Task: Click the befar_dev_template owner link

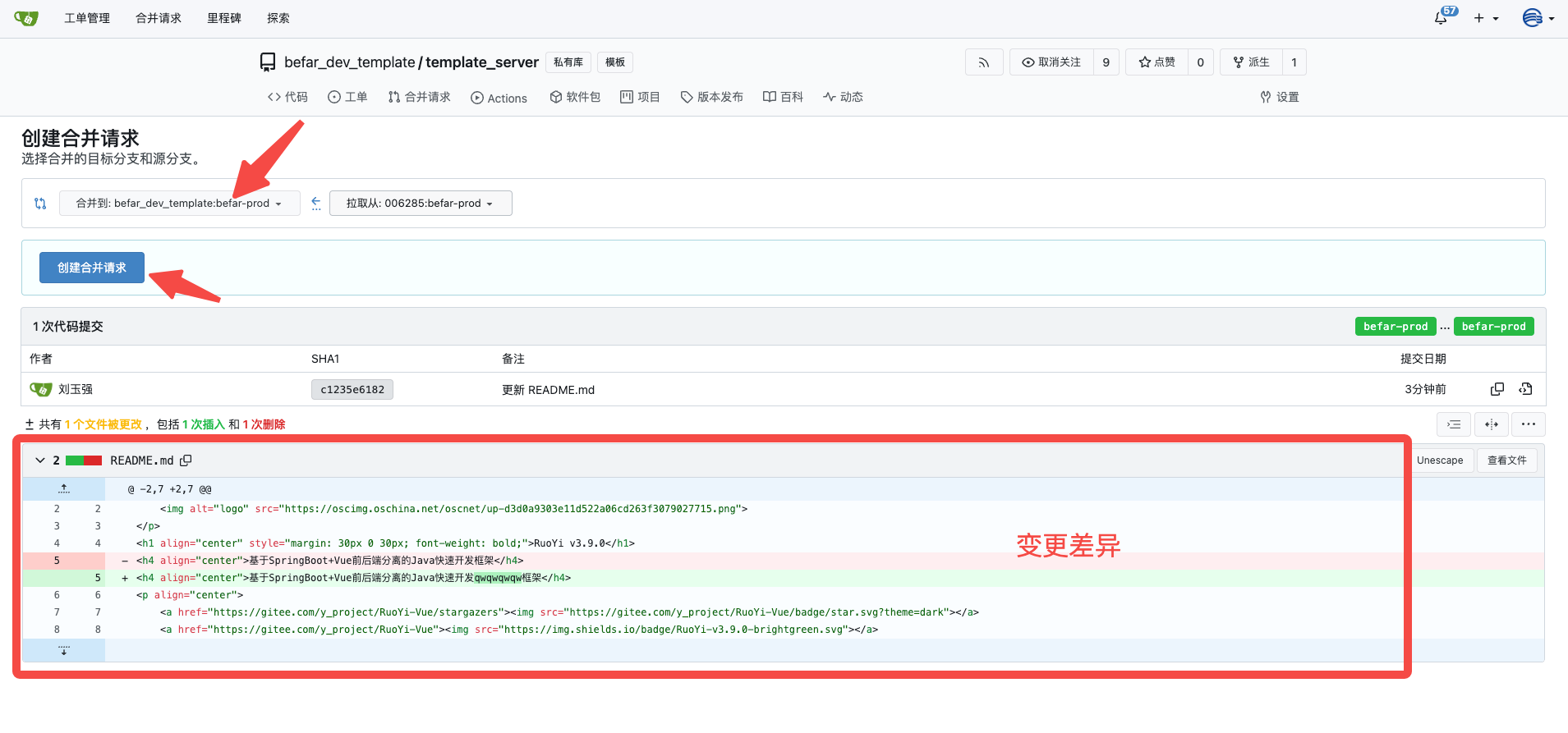Action: (x=350, y=62)
